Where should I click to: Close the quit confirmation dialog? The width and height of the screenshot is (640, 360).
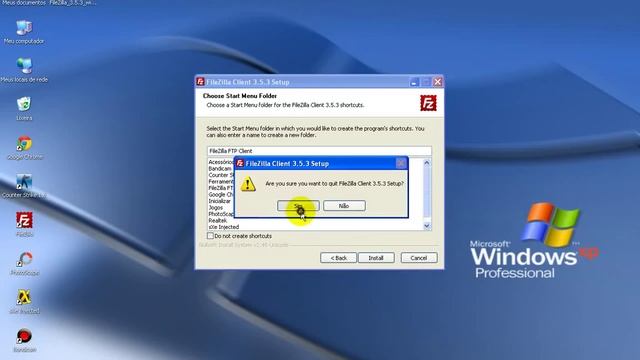[401, 163]
